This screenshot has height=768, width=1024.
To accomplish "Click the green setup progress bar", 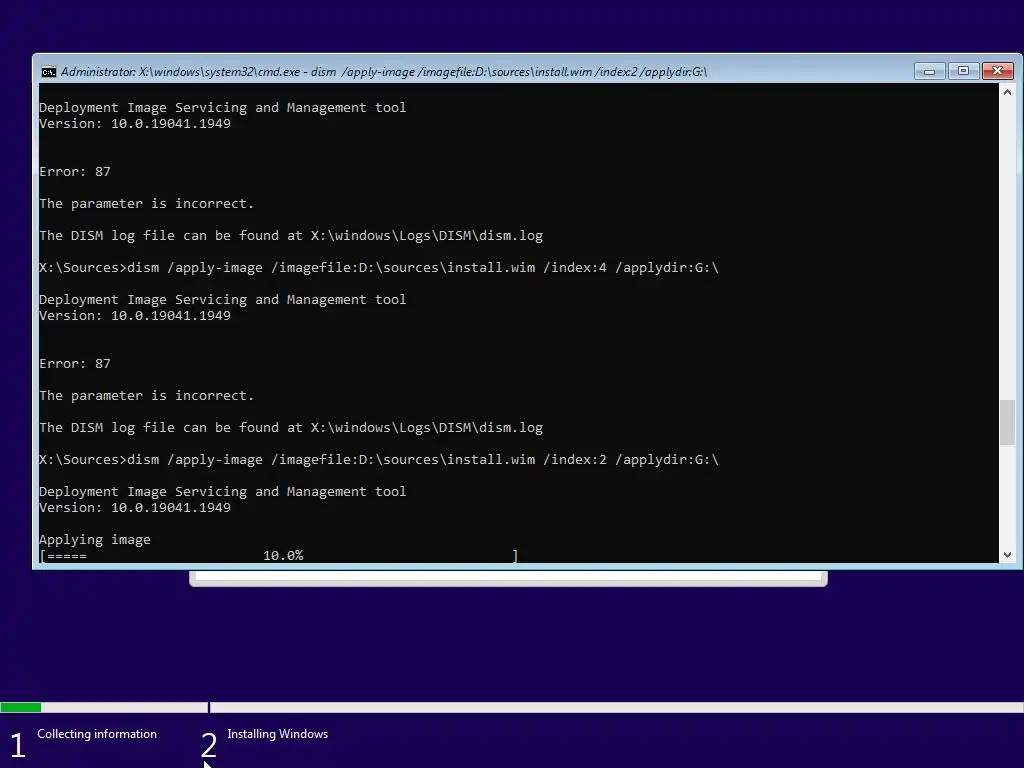I will pos(21,707).
